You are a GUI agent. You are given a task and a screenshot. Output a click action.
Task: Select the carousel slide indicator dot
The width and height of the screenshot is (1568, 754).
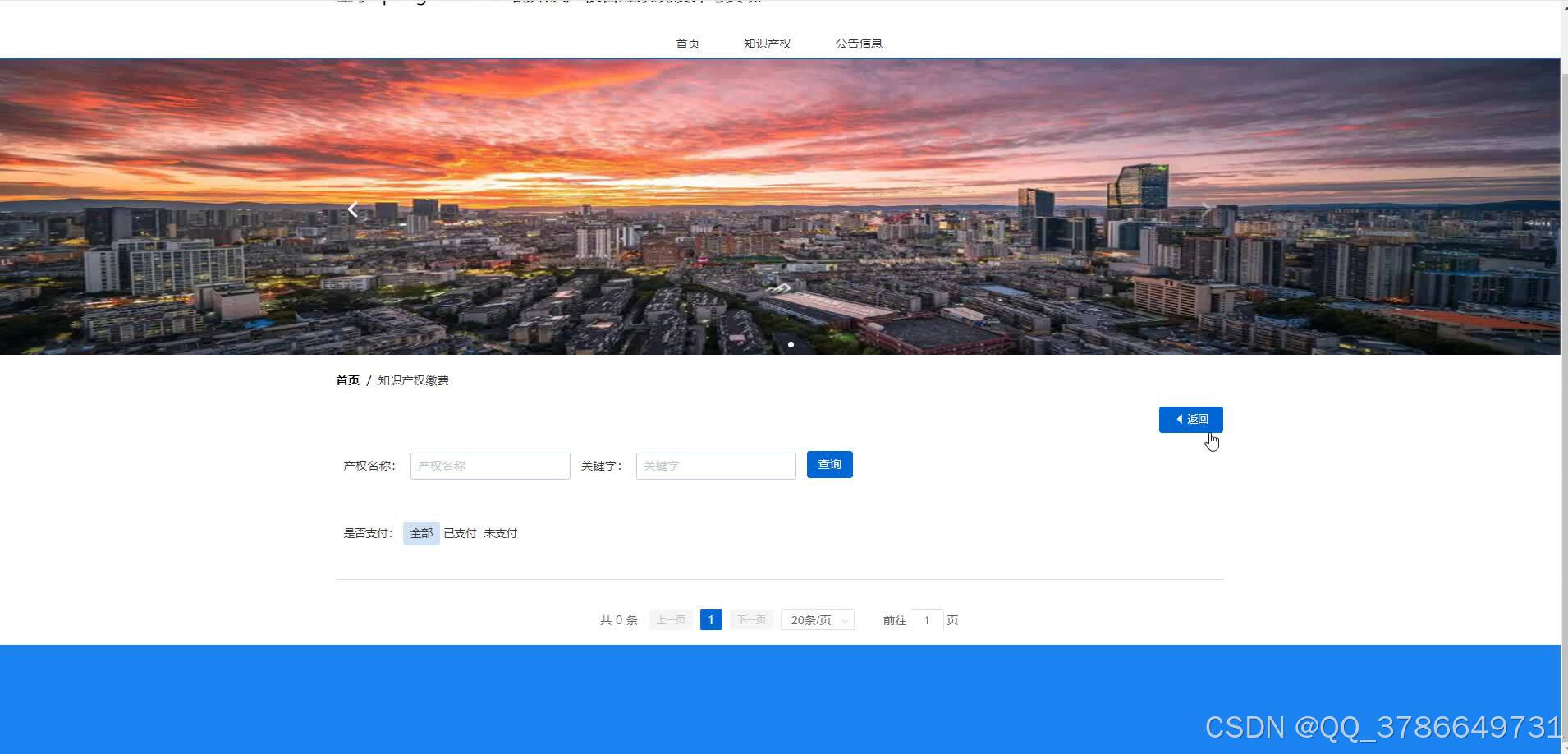tap(791, 344)
